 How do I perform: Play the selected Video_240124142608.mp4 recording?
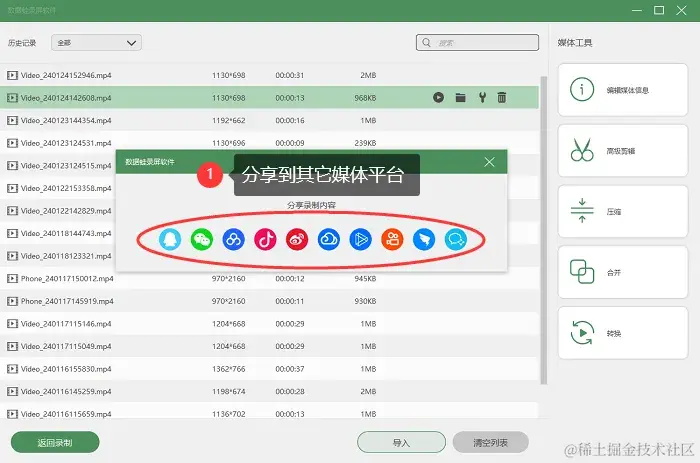click(438, 97)
